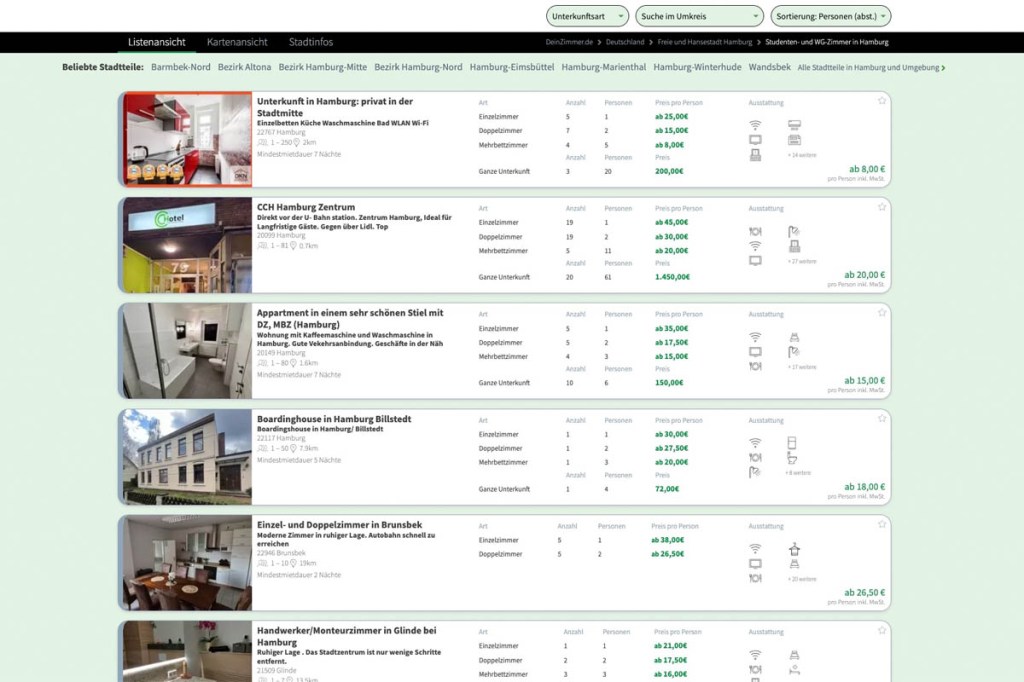The width and height of the screenshot is (1024, 682).
Task: Click the persons icon next to 1 – 81
Action: tap(262, 246)
